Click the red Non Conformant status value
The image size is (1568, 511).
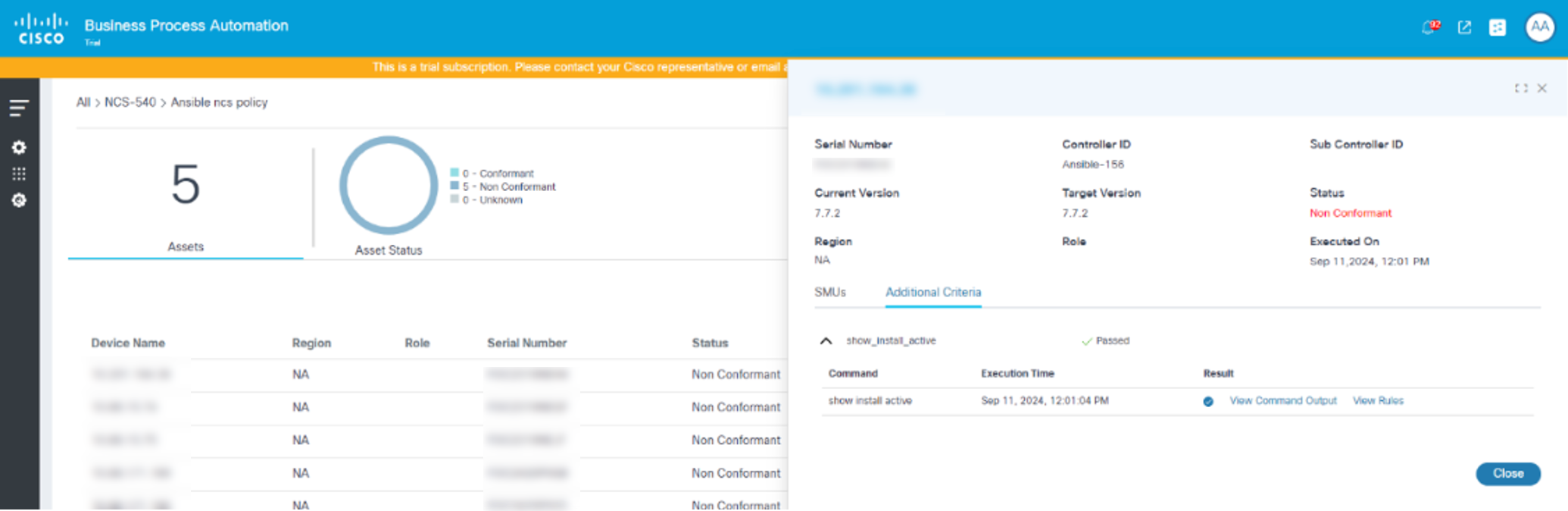[x=1351, y=213]
